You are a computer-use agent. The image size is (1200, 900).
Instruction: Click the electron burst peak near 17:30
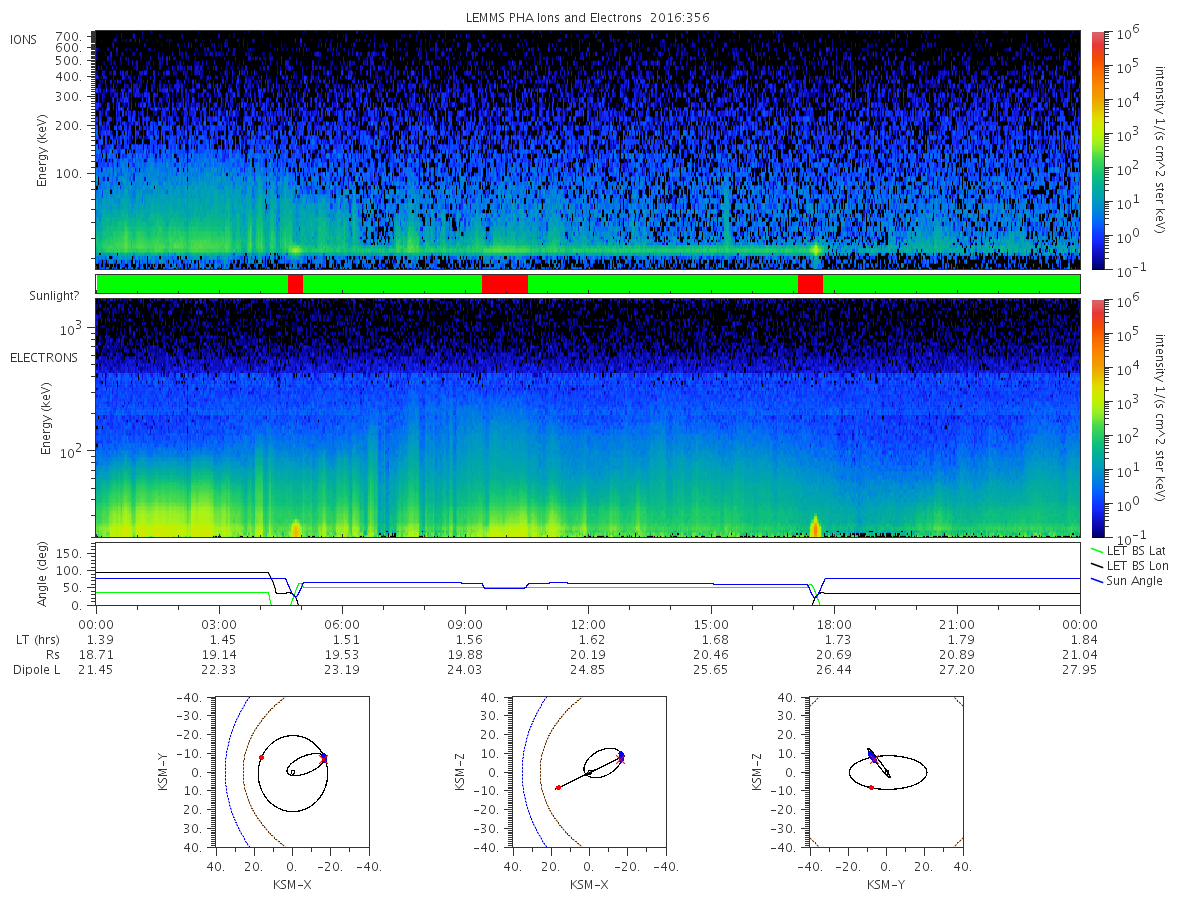pyautogui.click(x=815, y=524)
